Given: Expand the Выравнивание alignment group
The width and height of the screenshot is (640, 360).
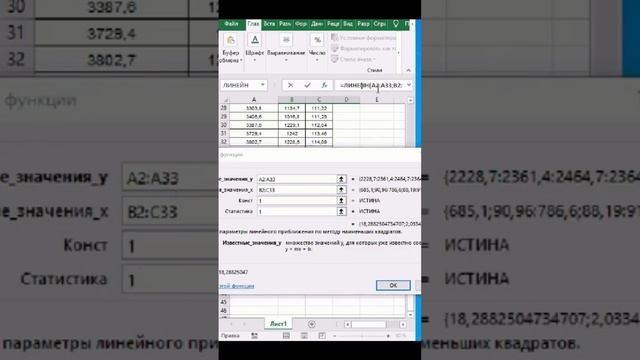Looking at the screenshot, I should pos(286,49).
